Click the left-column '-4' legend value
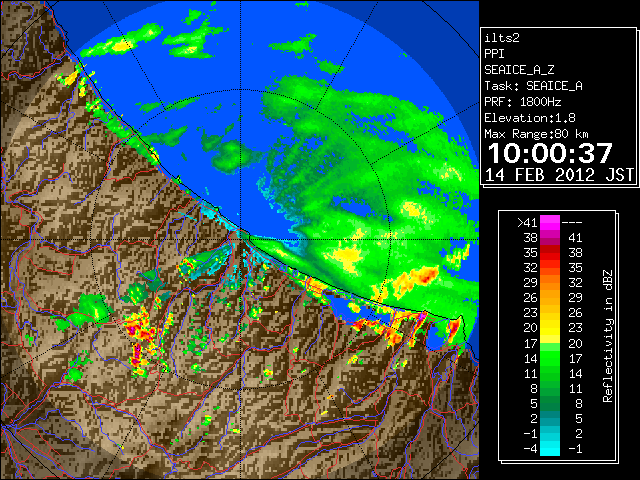The height and width of the screenshot is (480, 640). click(x=530, y=449)
